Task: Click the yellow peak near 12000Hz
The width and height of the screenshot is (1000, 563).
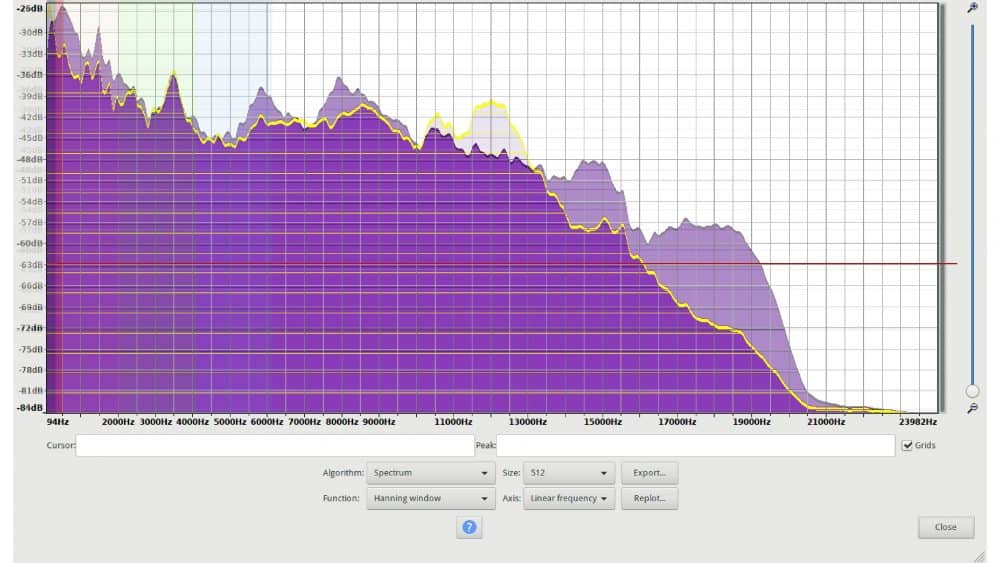Action: pos(491,103)
